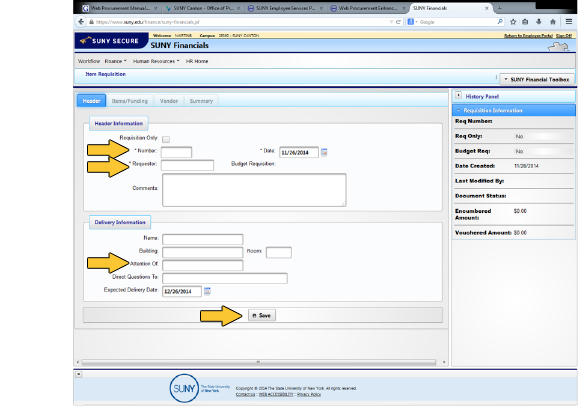Bookmark this page with the star icon
Screen dimensions: 580x410
point(513,22)
